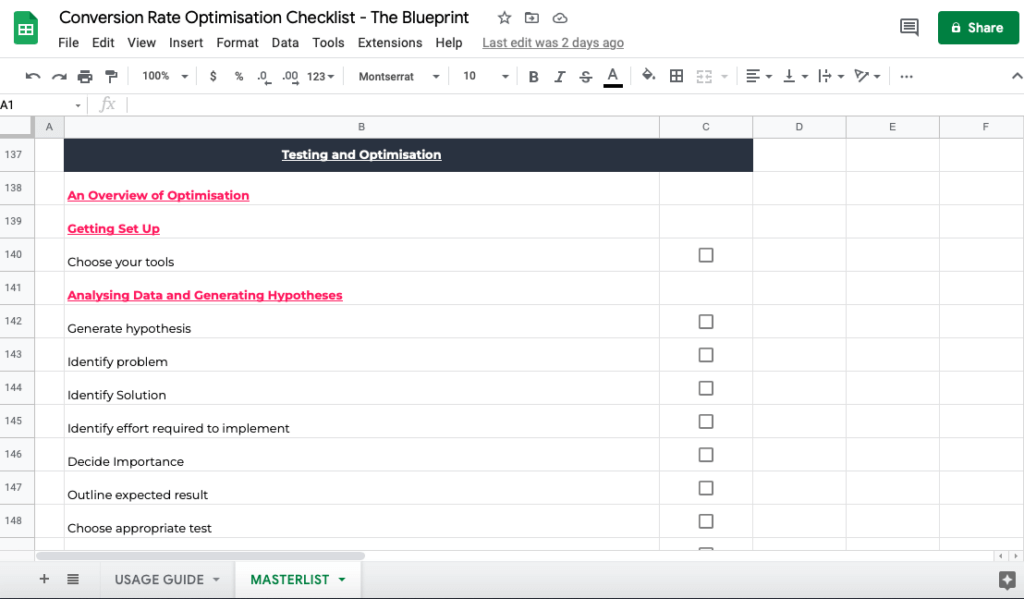Open the View menu
Image resolution: width=1024 pixels, height=599 pixels.
click(142, 42)
